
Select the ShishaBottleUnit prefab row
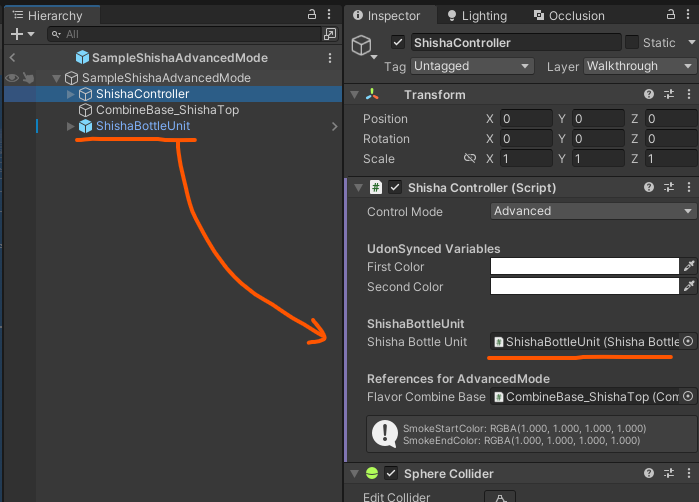(173, 126)
